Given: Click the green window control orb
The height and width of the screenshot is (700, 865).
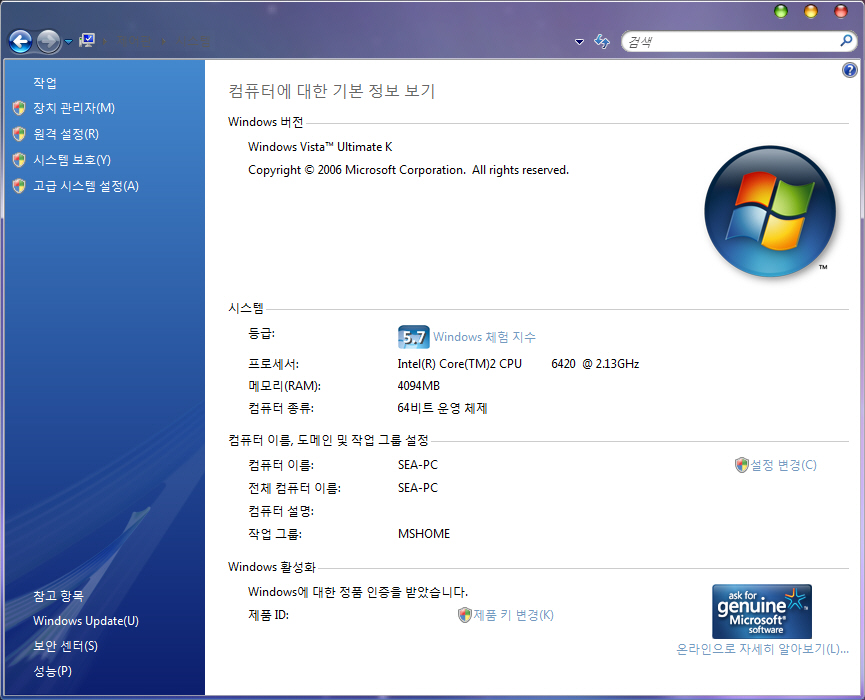Looking at the screenshot, I should pyautogui.click(x=781, y=11).
